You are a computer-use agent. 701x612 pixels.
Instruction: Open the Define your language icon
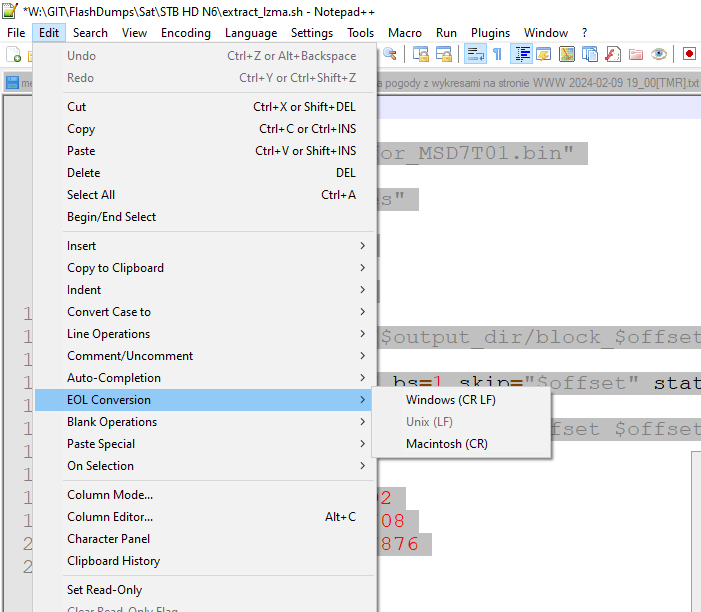tap(544, 54)
